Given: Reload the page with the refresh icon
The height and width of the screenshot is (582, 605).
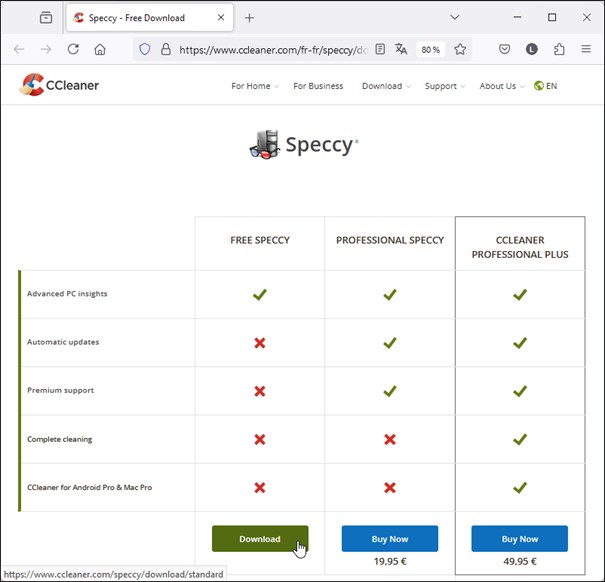Looking at the screenshot, I should point(73,49).
